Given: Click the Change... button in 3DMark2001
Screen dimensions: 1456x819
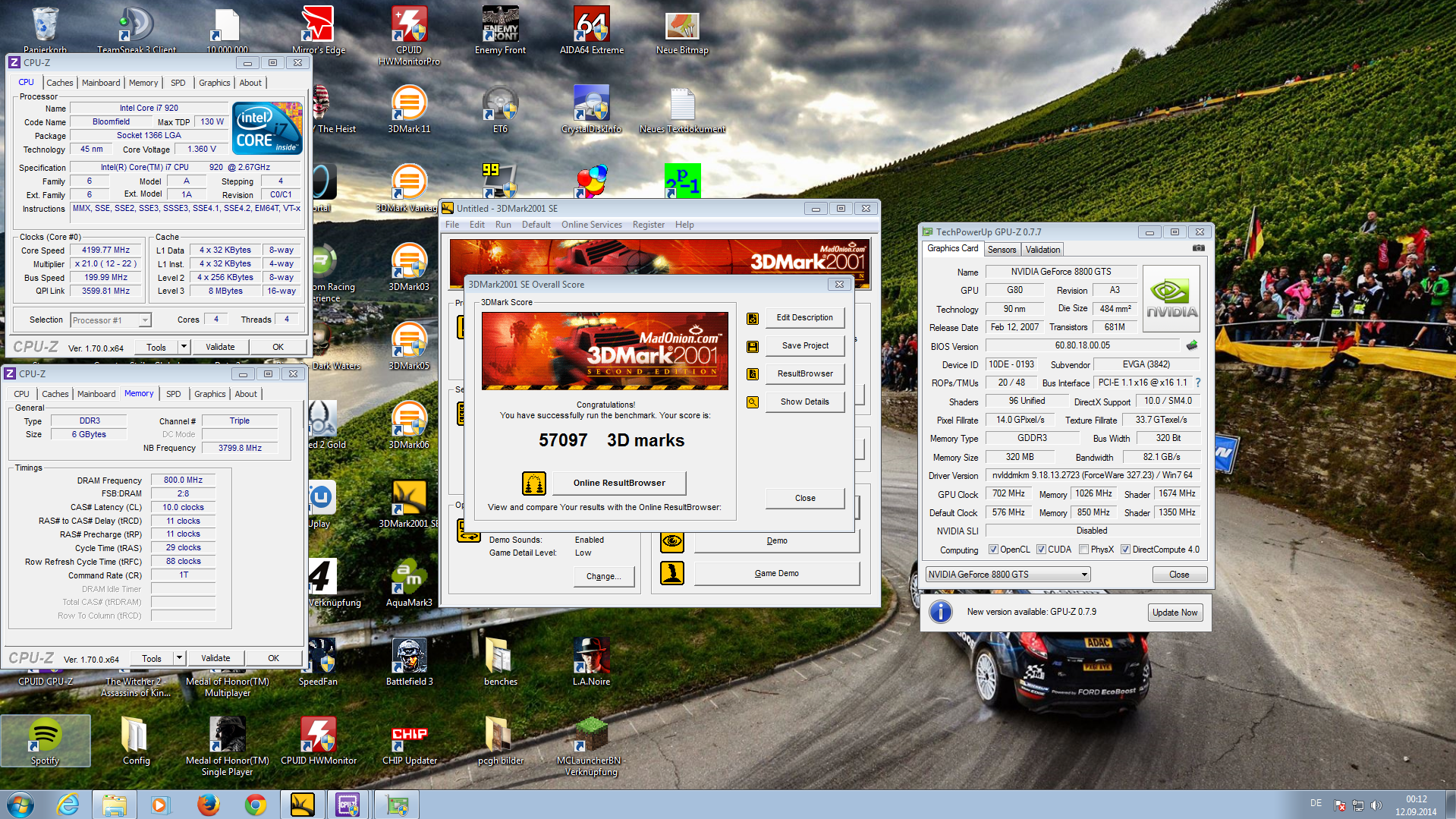Looking at the screenshot, I should (x=603, y=577).
